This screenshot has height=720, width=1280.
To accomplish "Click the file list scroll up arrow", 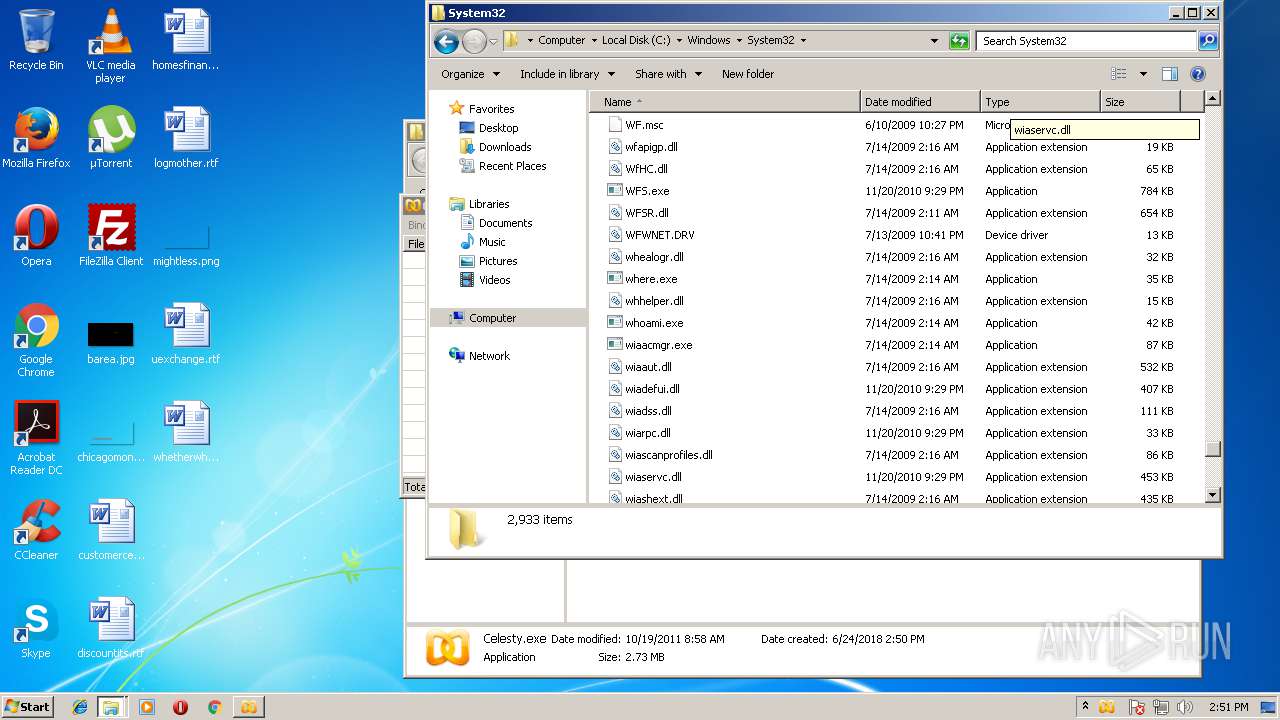I will (1213, 98).
